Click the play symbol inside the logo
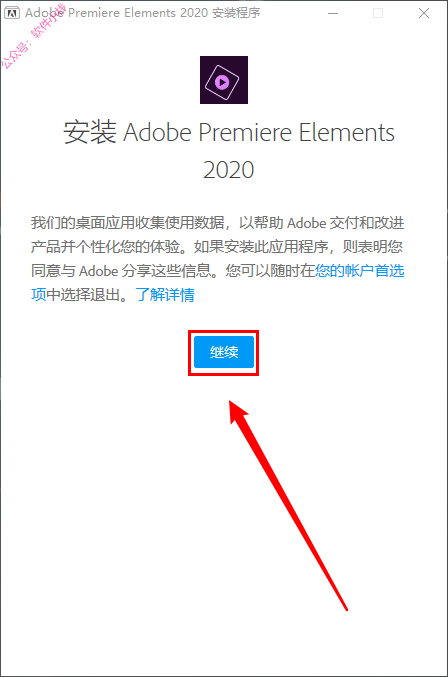The image size is (448, 677). pos(222,82)
